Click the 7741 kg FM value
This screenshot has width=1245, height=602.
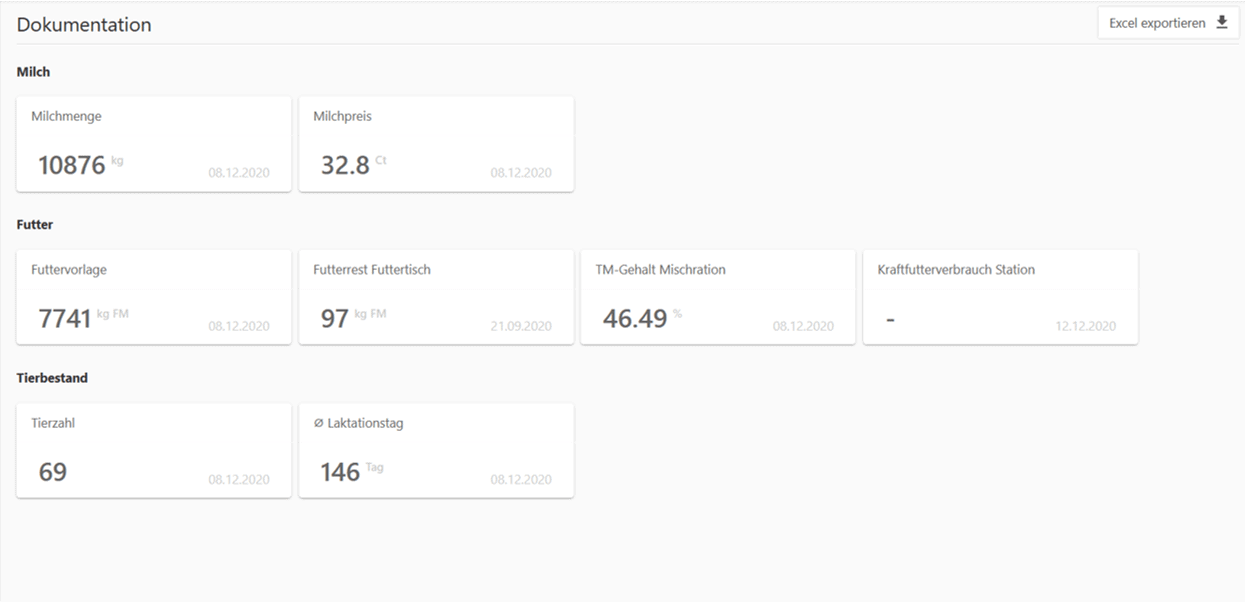click(x=66, y=319)
